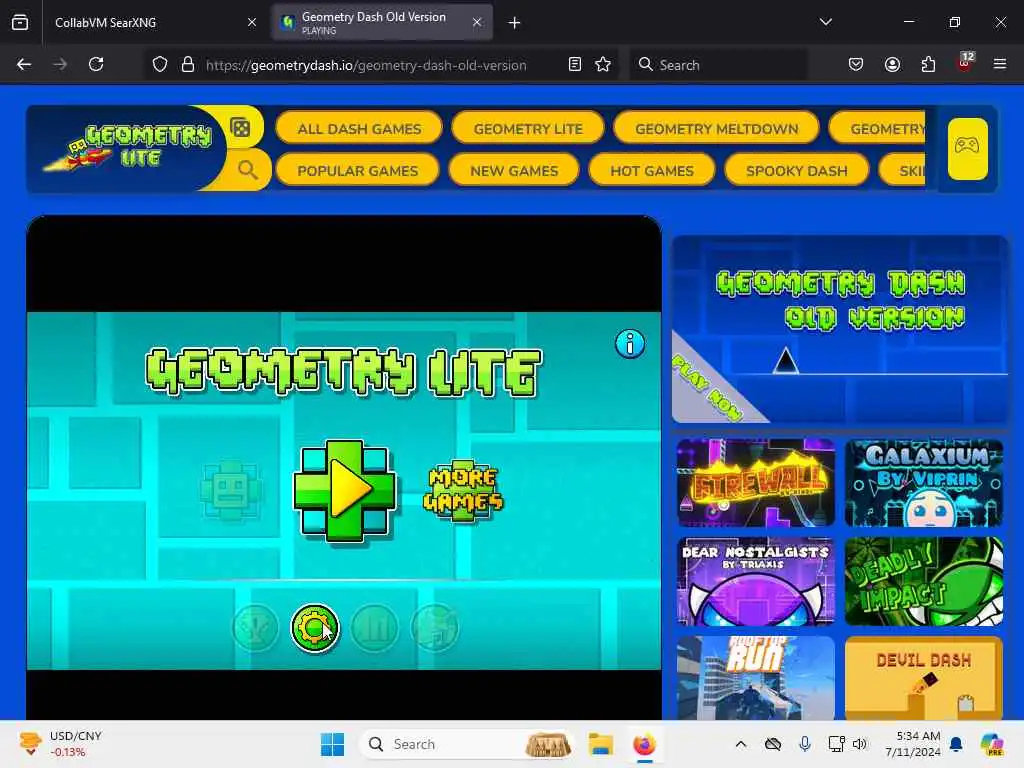Click the Geometry Dash Old Version banner
This screenshot has height=768, width=1024.
pos(840,329)
